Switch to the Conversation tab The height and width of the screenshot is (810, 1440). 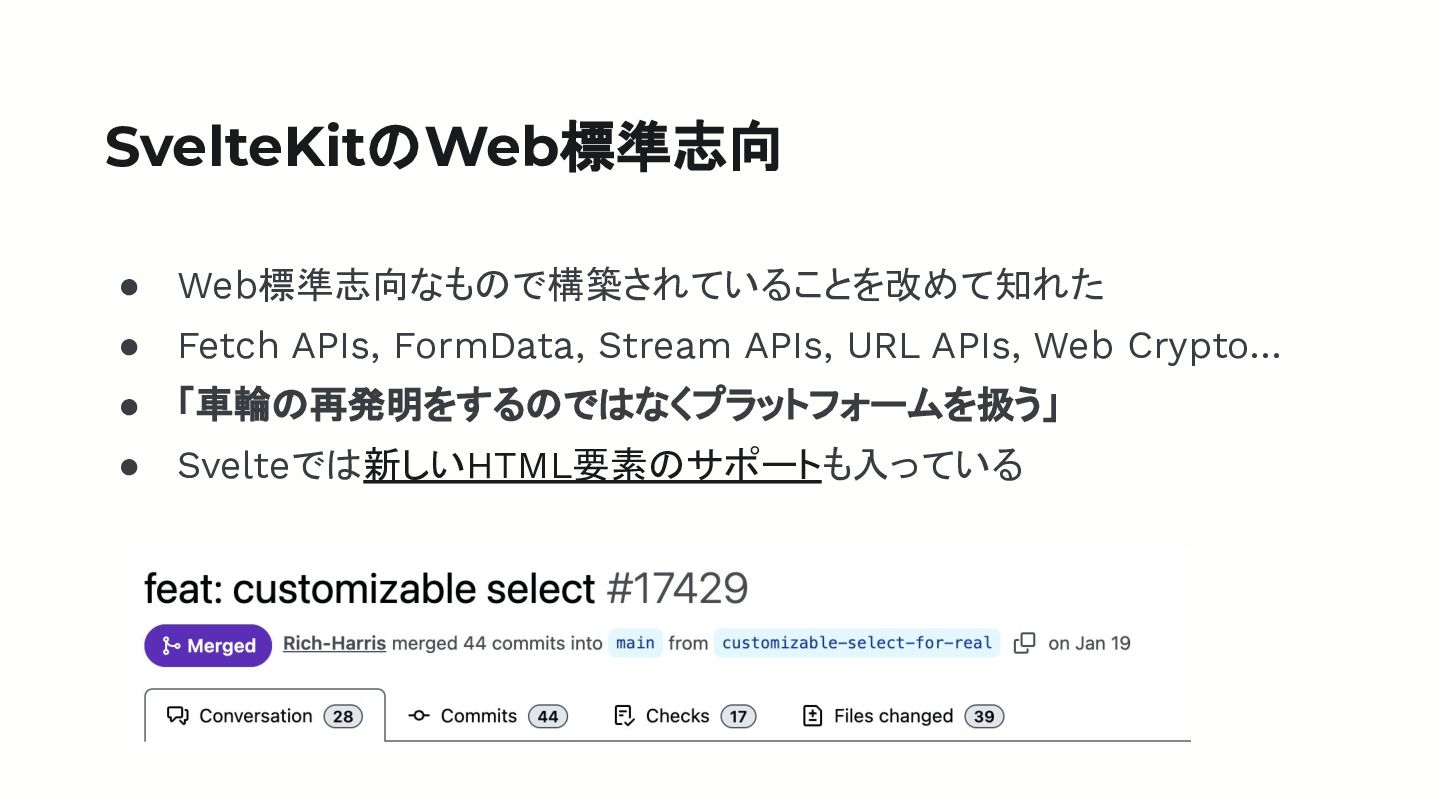[255, 716]
